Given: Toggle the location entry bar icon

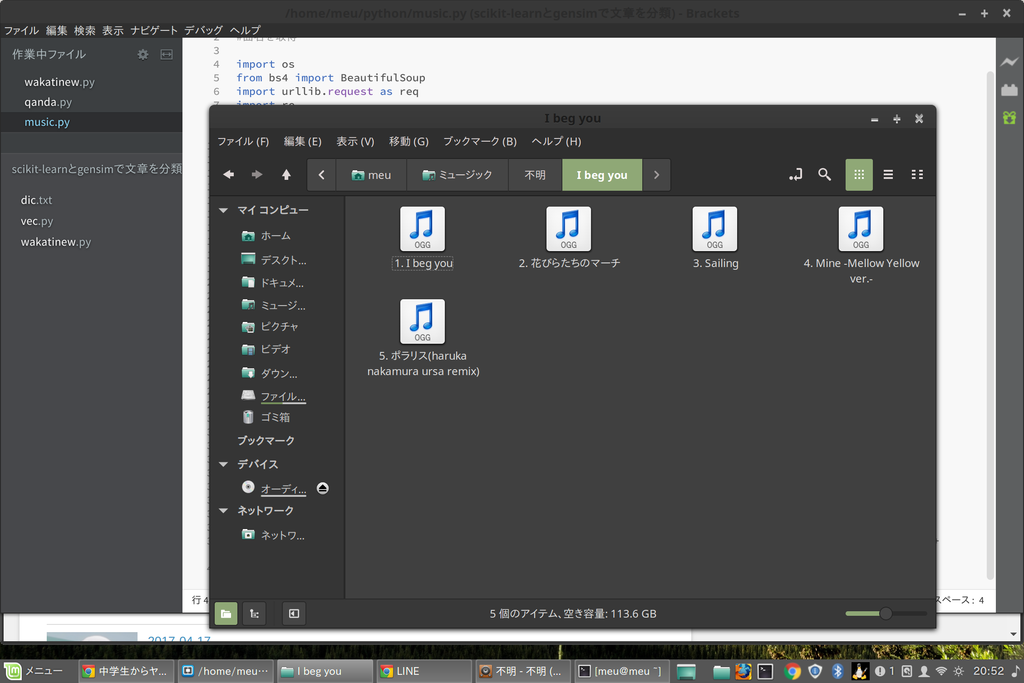Looking at the screenshot, I should tap(795, 174).
